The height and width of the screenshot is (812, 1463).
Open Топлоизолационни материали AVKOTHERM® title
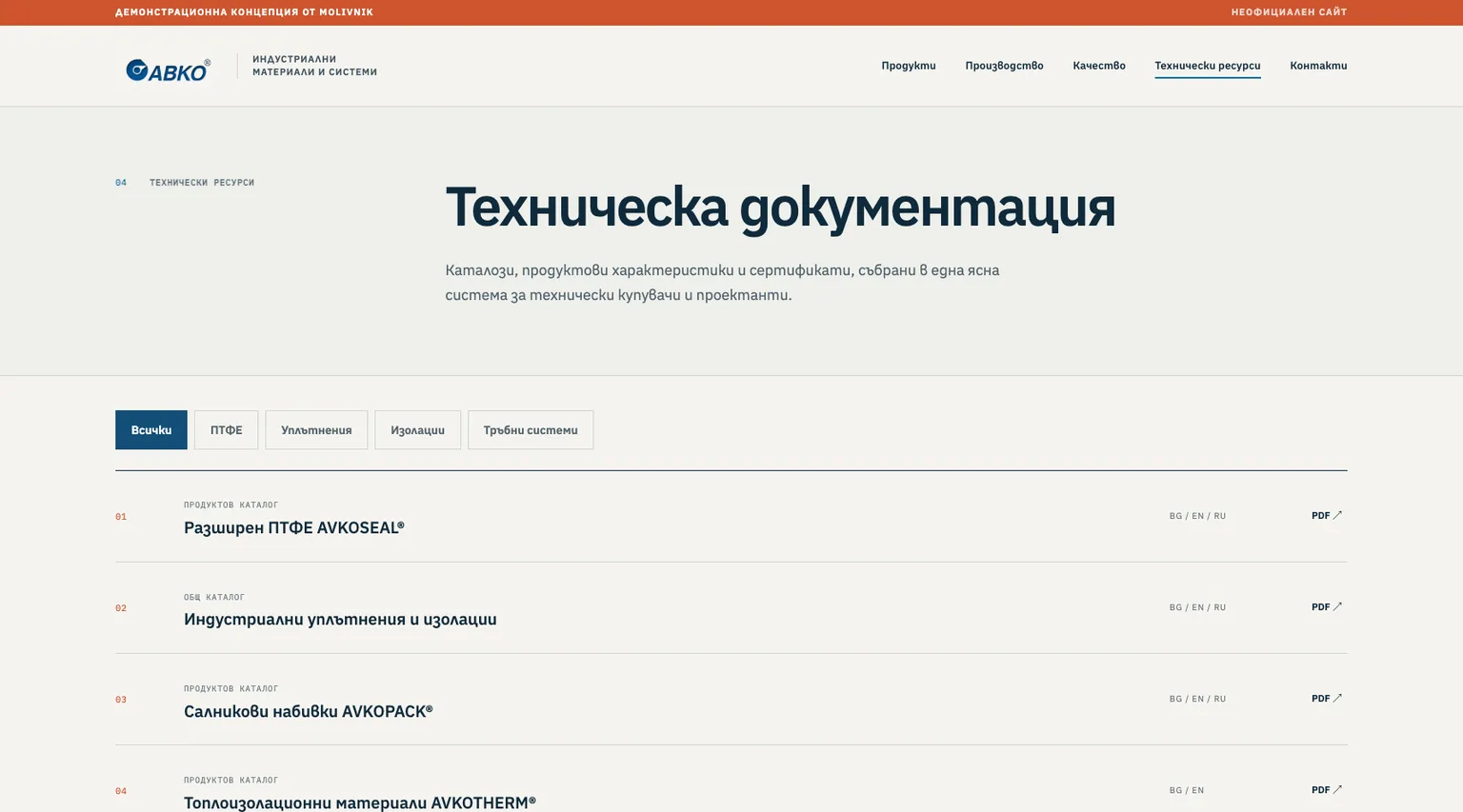pyautogui.click(x=360, y=802)
